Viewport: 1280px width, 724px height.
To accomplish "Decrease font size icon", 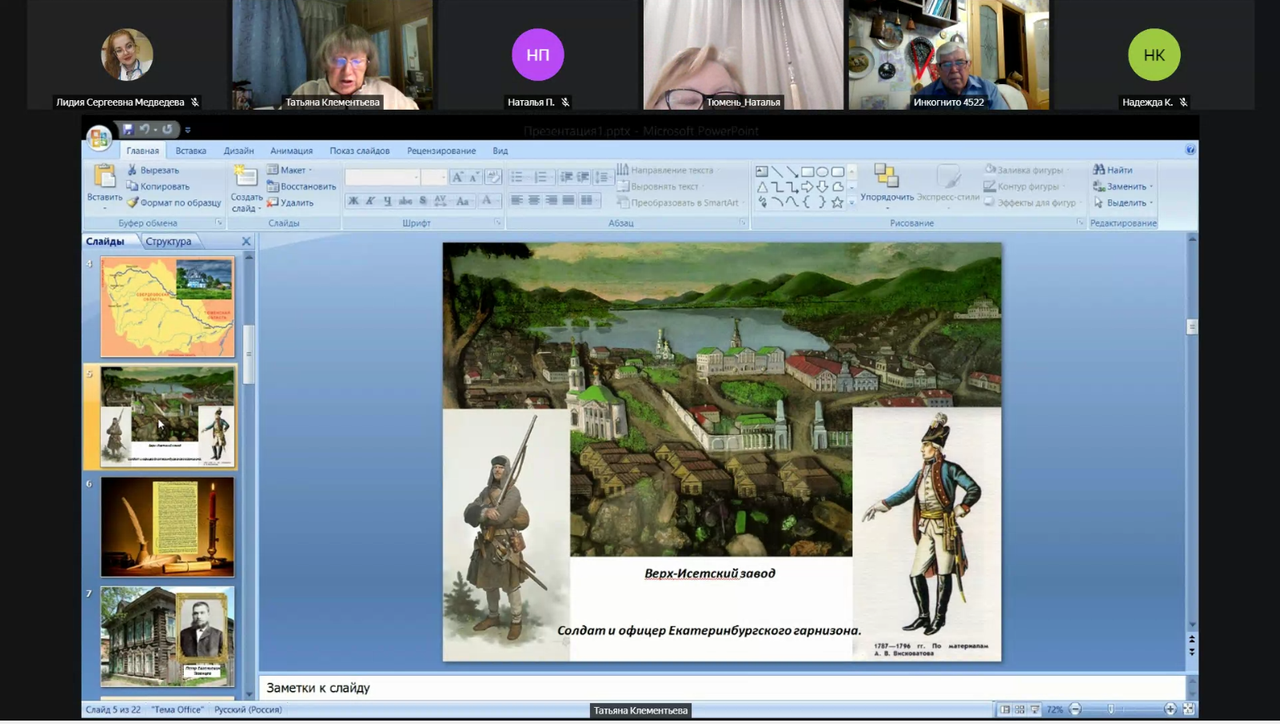I will 473,177.
